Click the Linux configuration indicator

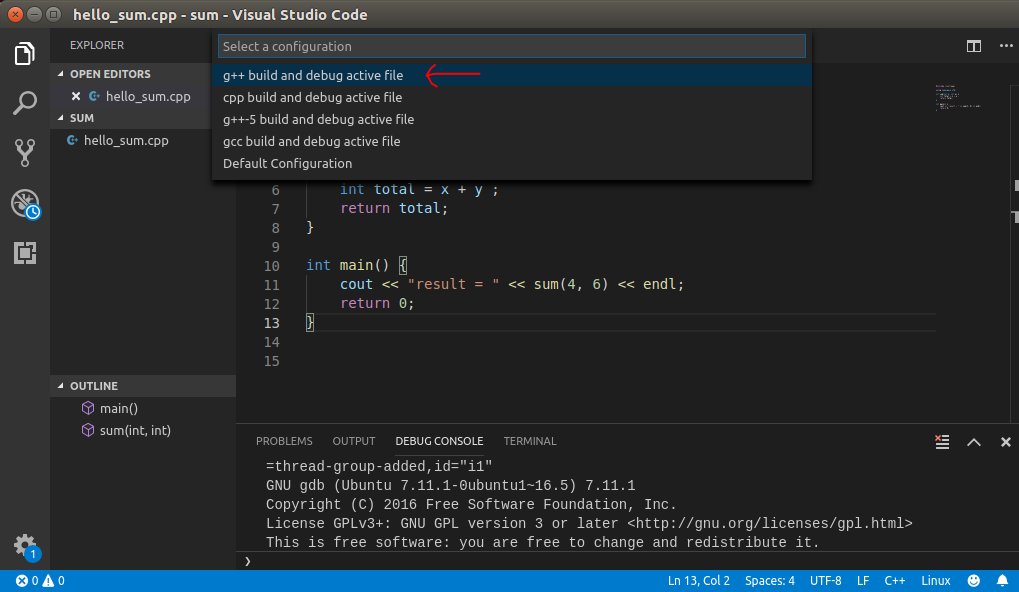click(x=936, y=580)
